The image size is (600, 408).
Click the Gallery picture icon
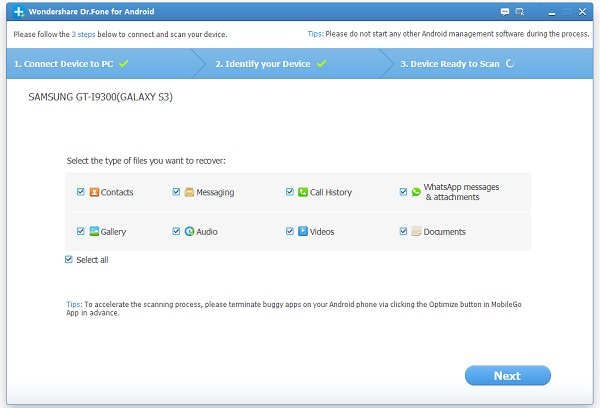94,231
